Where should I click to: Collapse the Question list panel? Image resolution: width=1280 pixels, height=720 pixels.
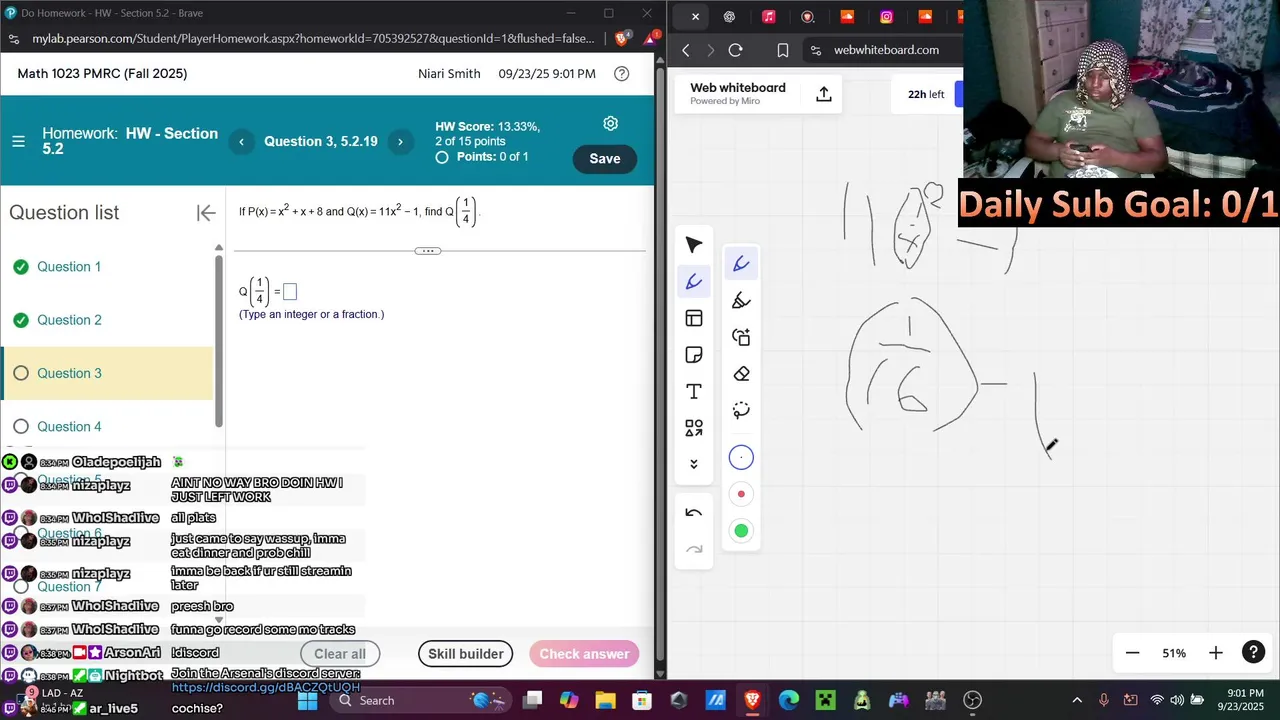206,212
